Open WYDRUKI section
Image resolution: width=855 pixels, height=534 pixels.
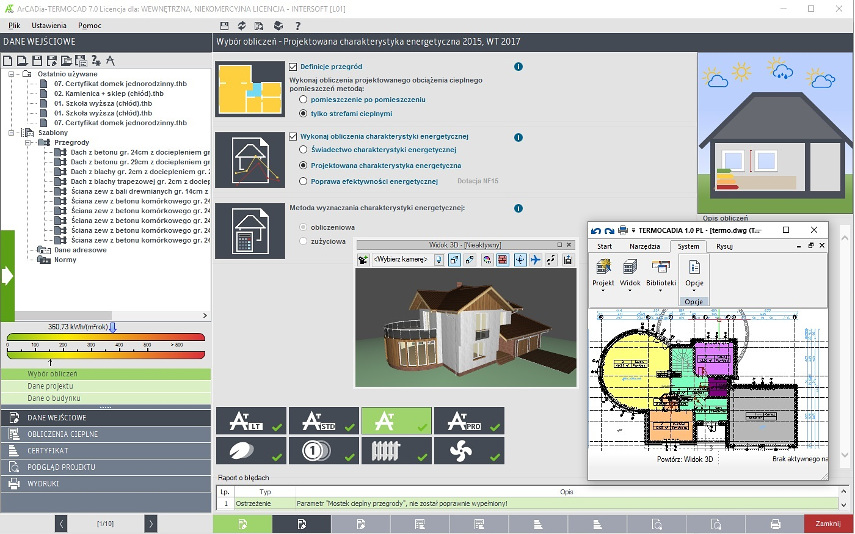pyautogui.click(x=106, y=483)
